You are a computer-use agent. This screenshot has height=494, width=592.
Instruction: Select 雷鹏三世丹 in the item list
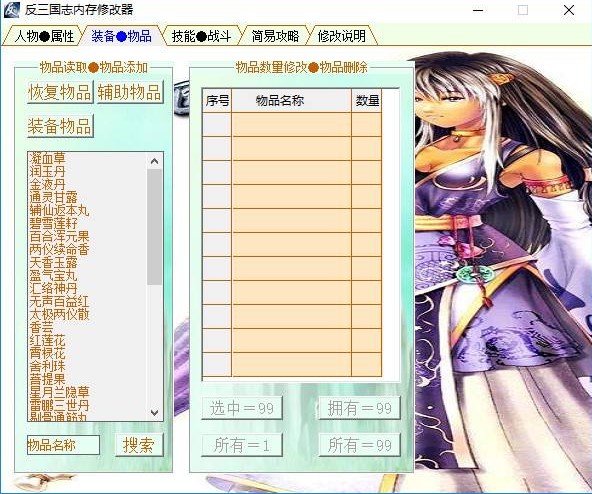point(59,406)
